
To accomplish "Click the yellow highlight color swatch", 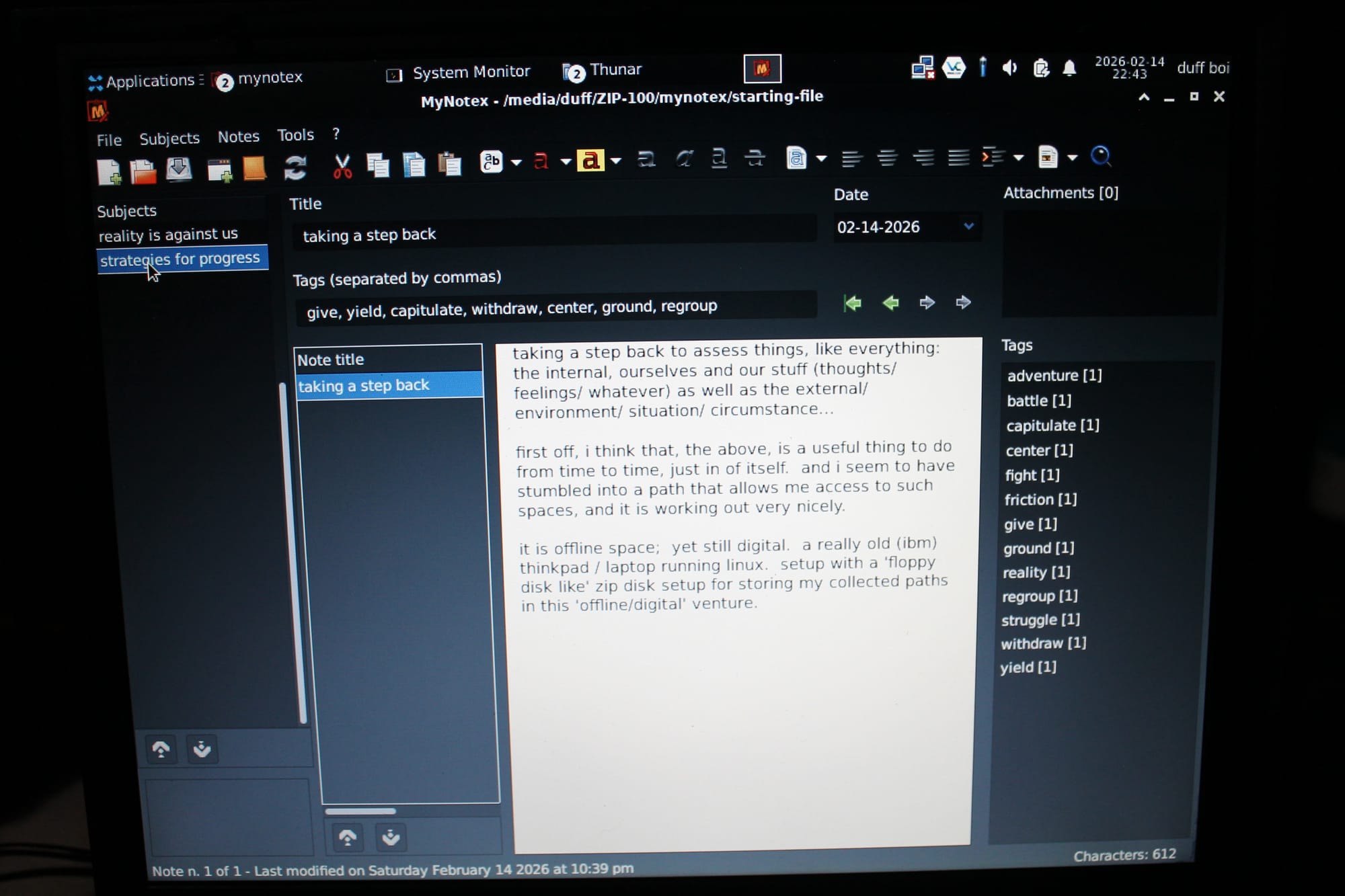I will [590, 161].
